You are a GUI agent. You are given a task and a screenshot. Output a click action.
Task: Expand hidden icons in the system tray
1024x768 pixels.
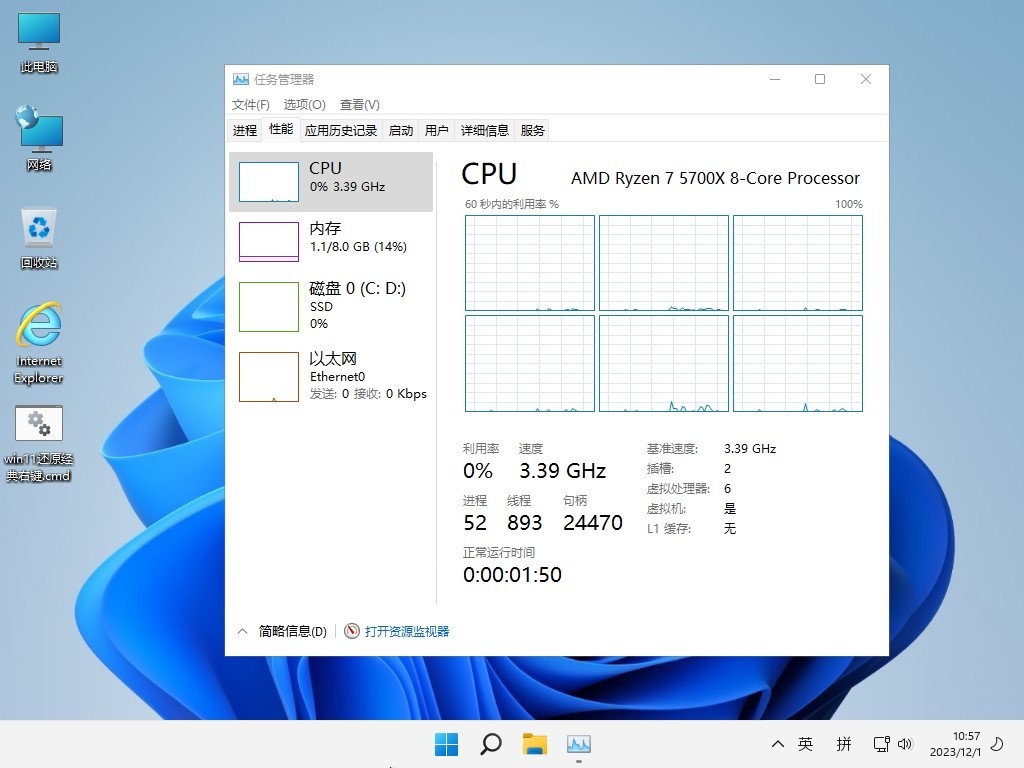(777, 744)
